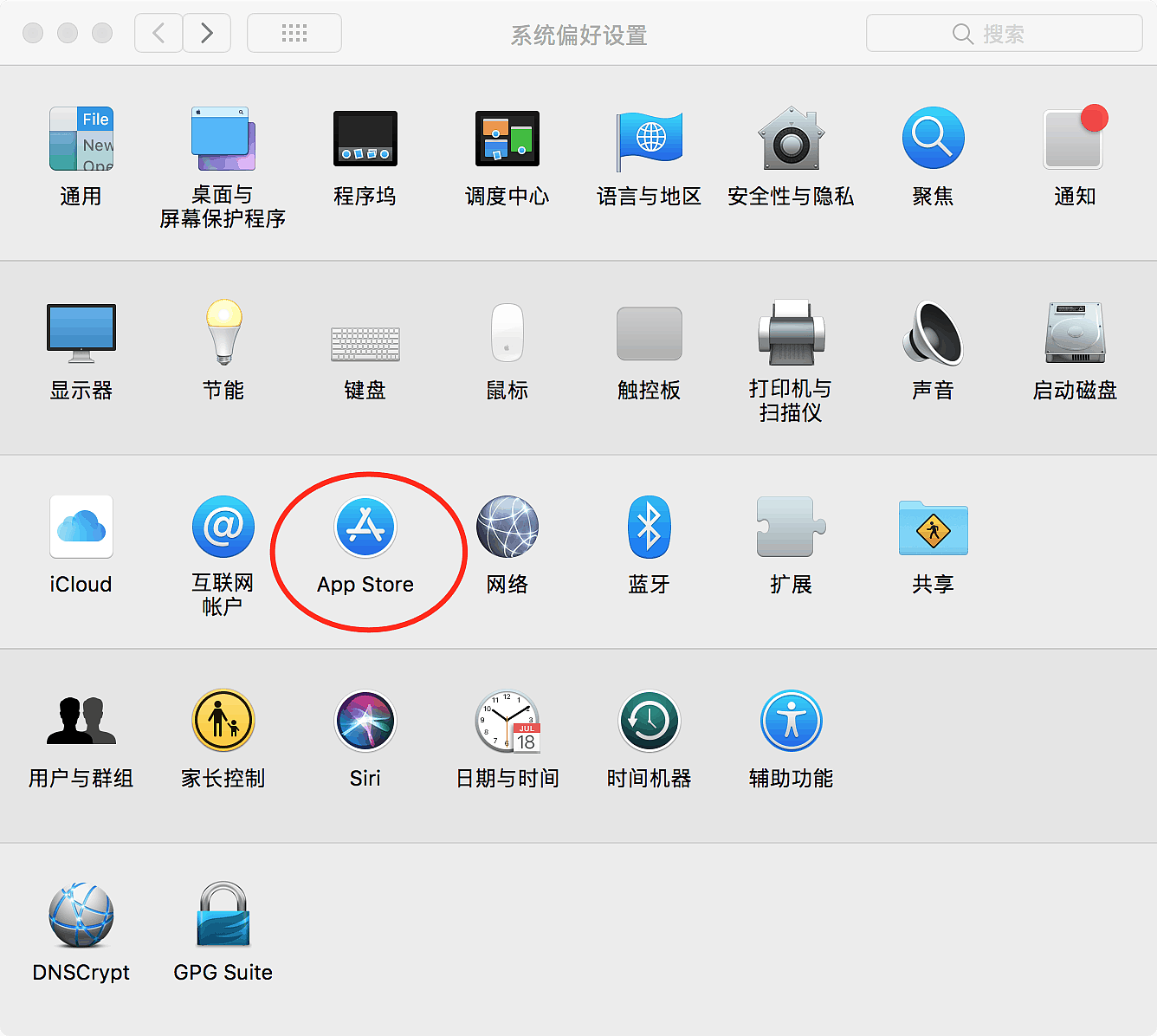Open 辅助功能 (Accessibility) preferences
Viewport: 1157px width, 1036px height.
791,722
